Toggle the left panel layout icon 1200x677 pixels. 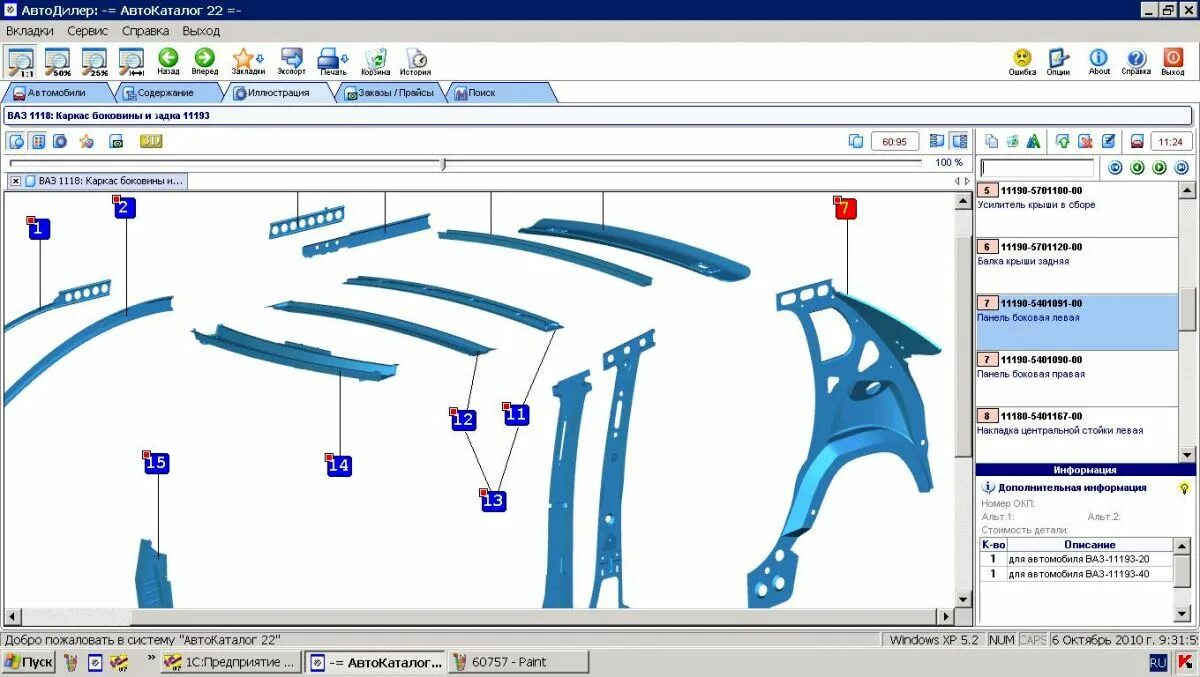(937, 141)
